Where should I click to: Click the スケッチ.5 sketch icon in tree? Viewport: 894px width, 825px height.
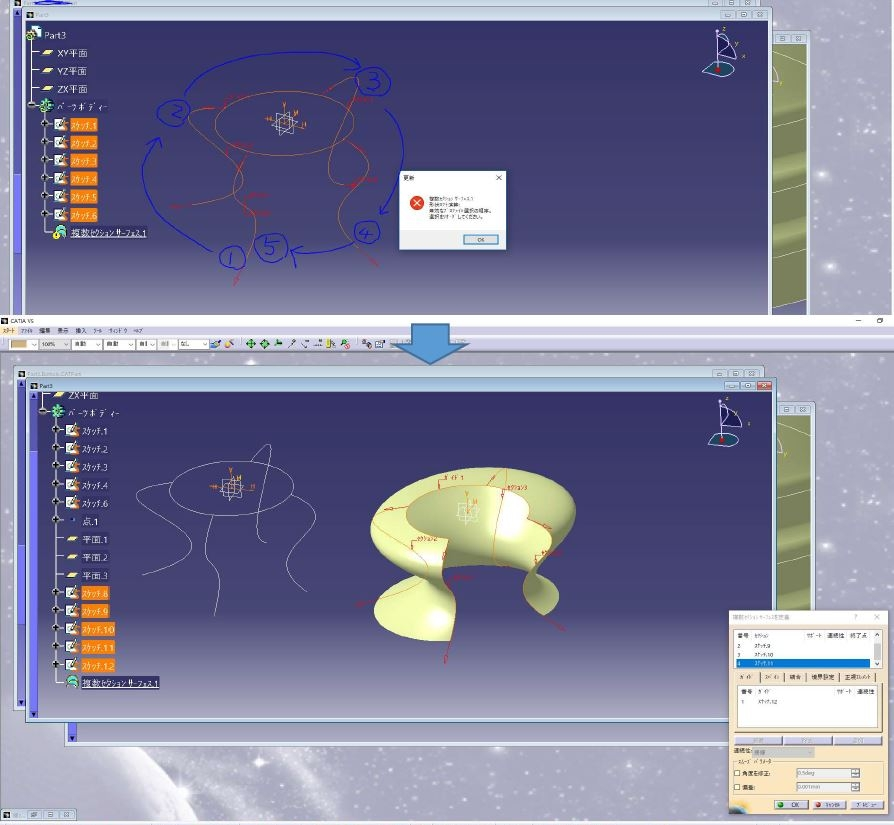click(x=61, y=197)
